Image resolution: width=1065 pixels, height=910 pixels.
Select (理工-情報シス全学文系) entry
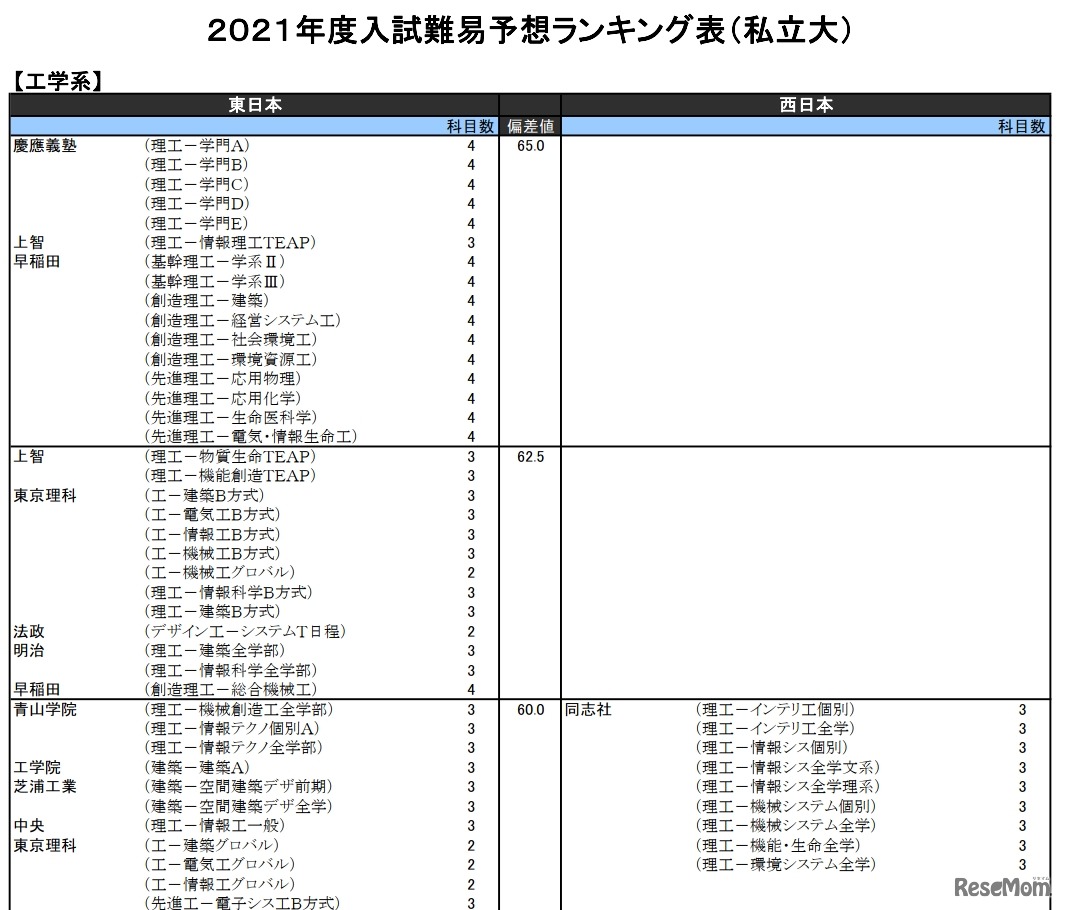tap(788, 767)
